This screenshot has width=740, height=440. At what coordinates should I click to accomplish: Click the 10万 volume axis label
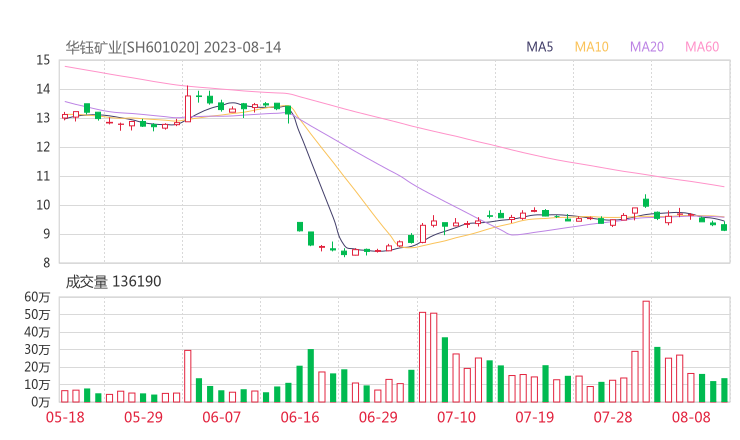[37, 384]
